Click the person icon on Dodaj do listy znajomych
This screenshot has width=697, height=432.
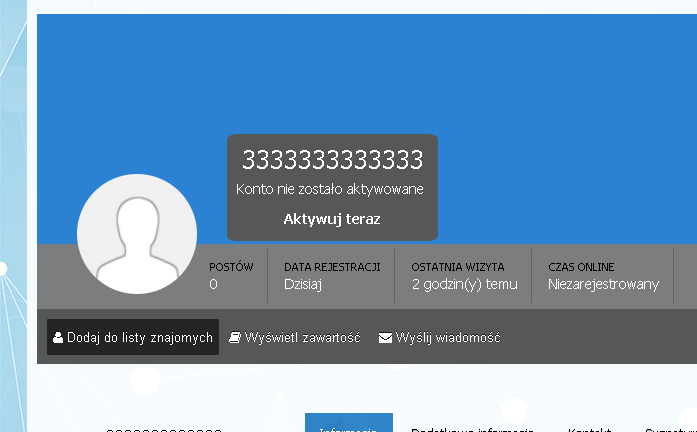[x=58, y=338]
